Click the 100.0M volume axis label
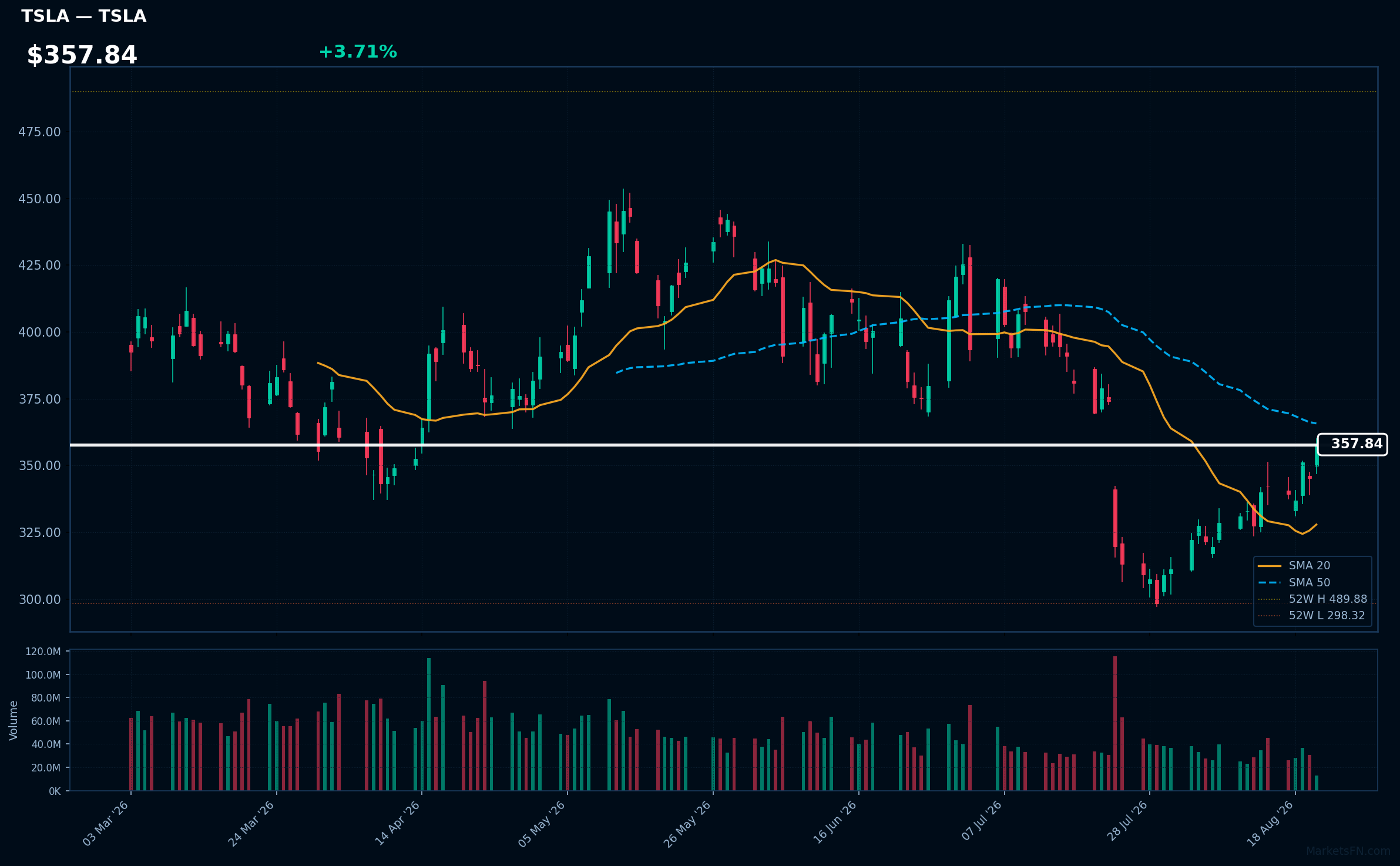The width and height of the screenshot is (1400, 866). click(x=43, y=675)
